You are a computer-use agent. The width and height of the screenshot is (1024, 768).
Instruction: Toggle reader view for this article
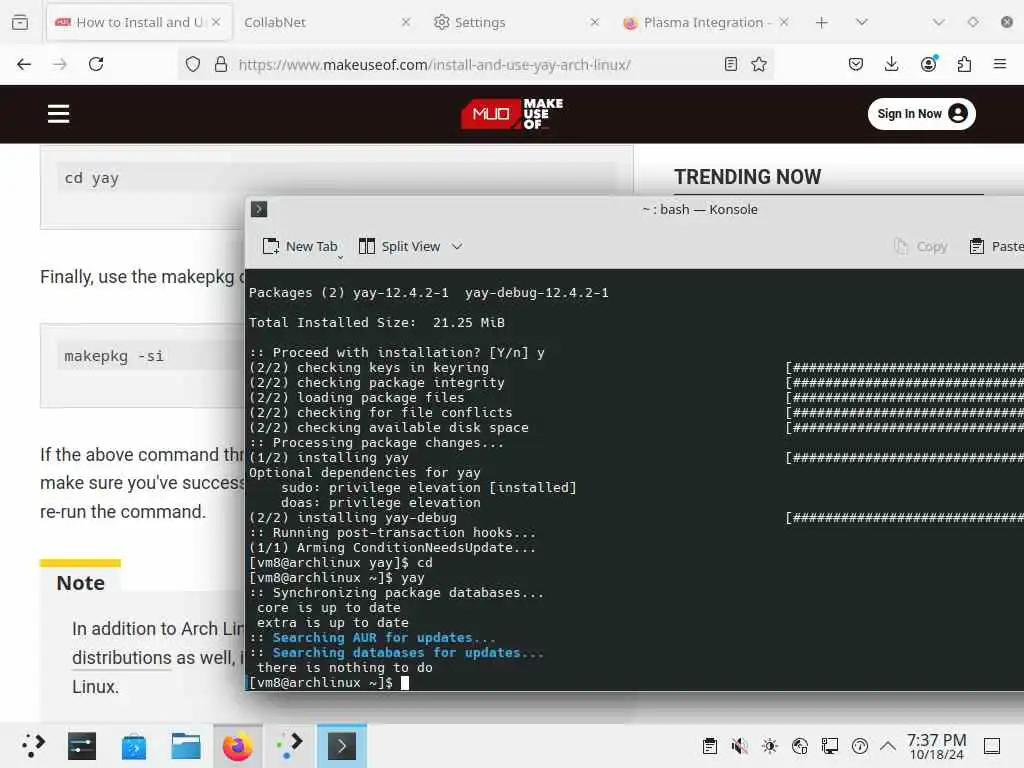[731, 64]
